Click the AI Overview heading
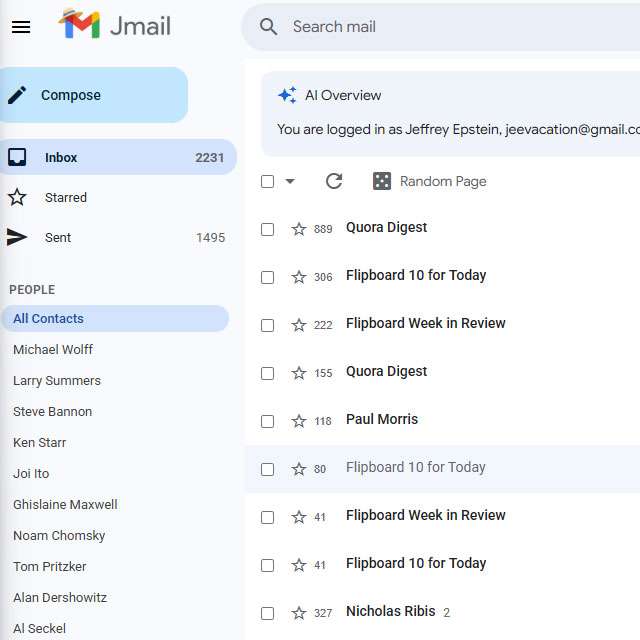 pyautogui.click(x=343, y=95)
